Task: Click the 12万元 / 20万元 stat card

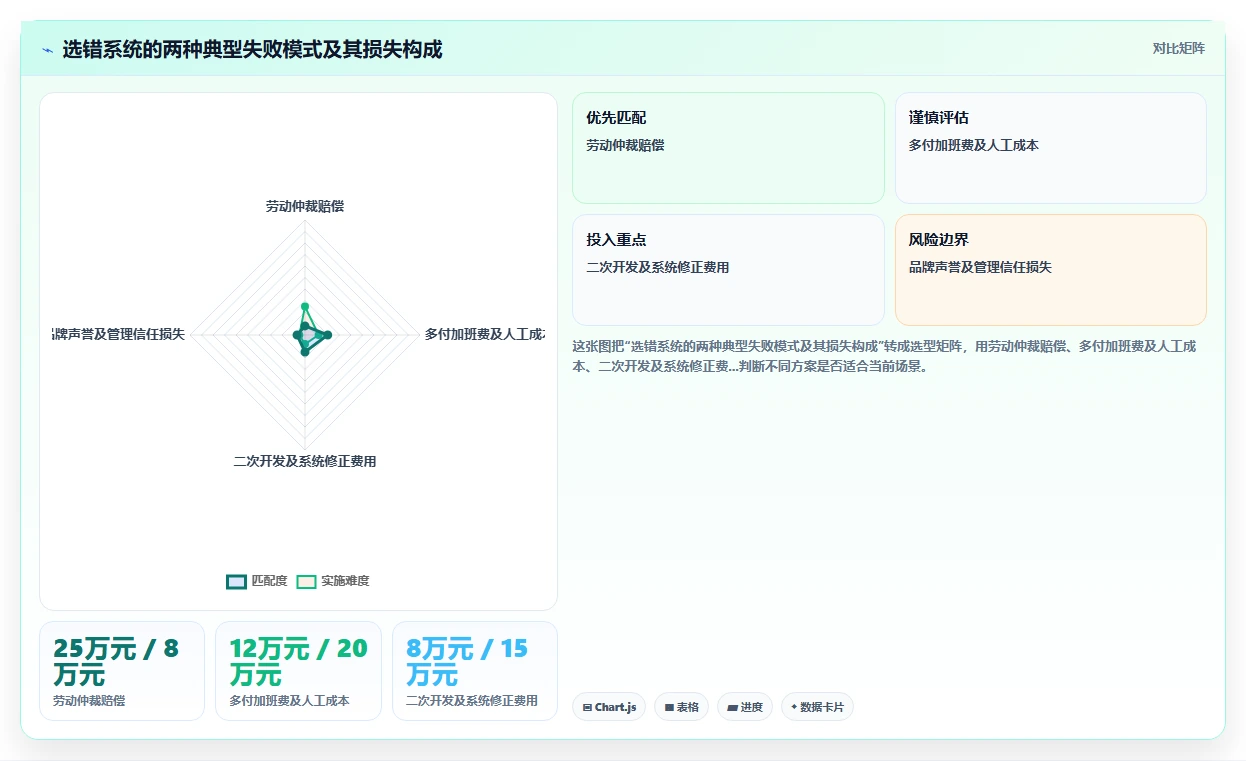Action: tap(298, 671)
